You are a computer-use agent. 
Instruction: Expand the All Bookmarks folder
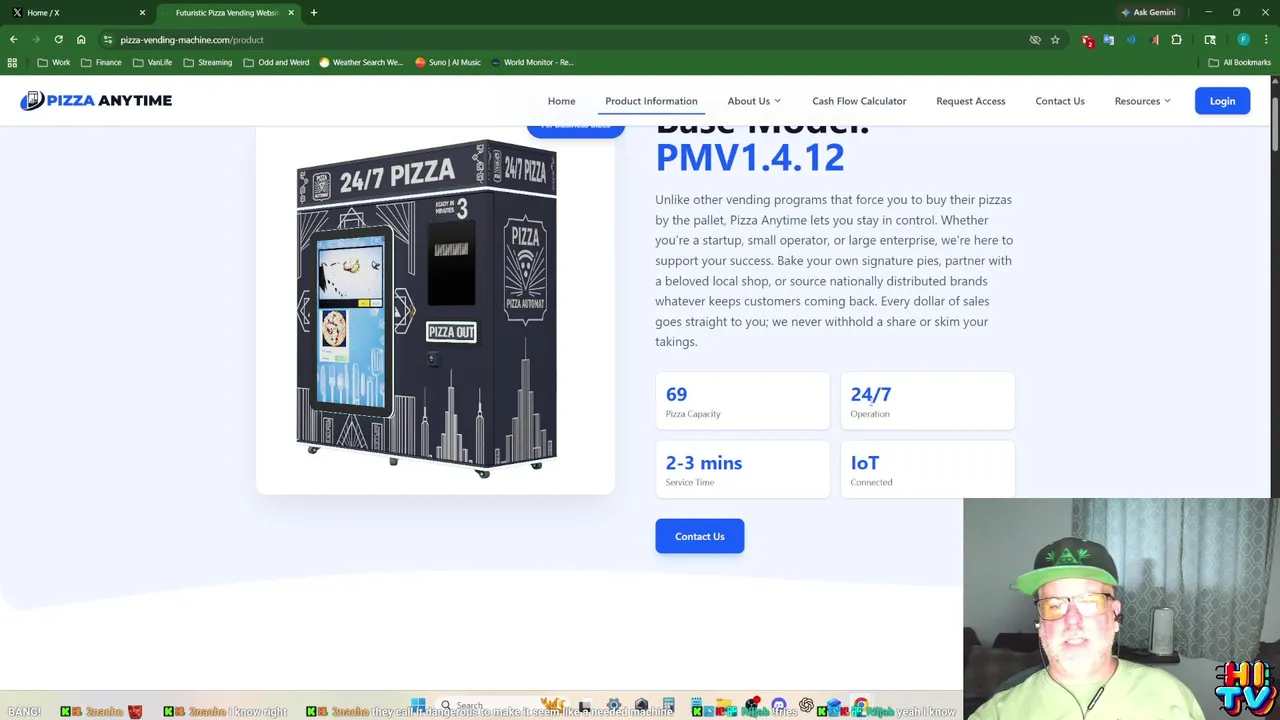(x=1239, y=62)
